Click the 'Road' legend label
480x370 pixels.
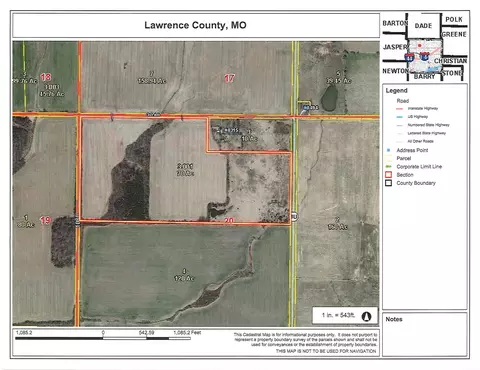(403, 101)
